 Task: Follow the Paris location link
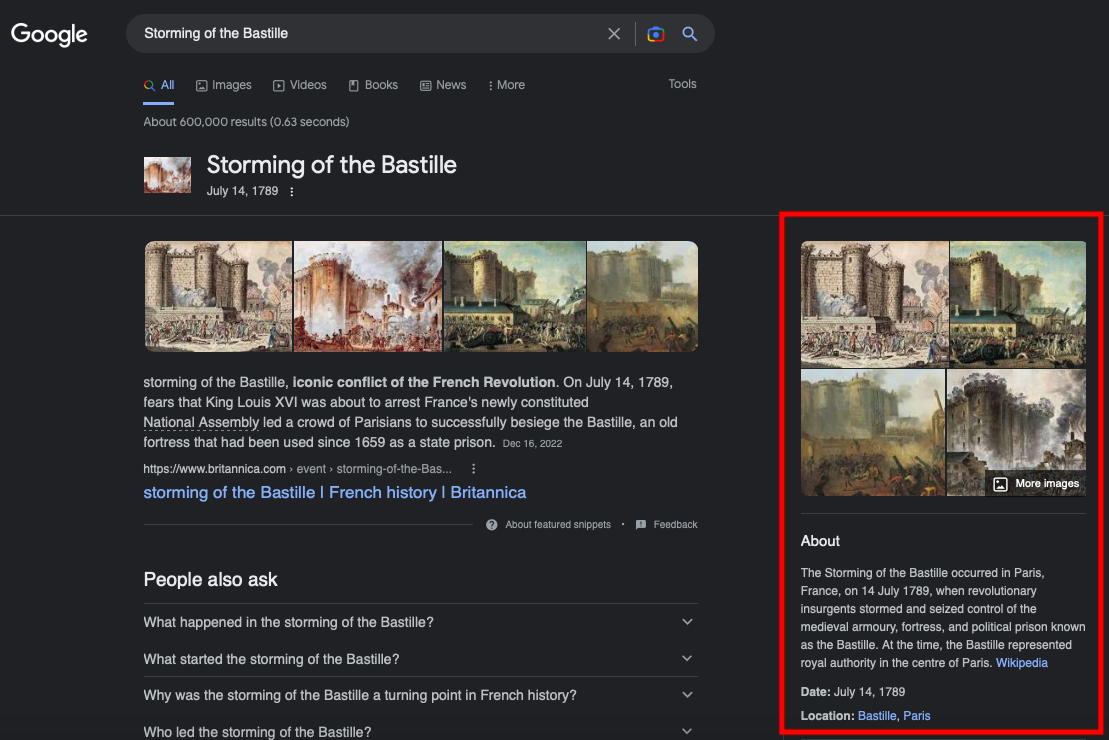917,716
